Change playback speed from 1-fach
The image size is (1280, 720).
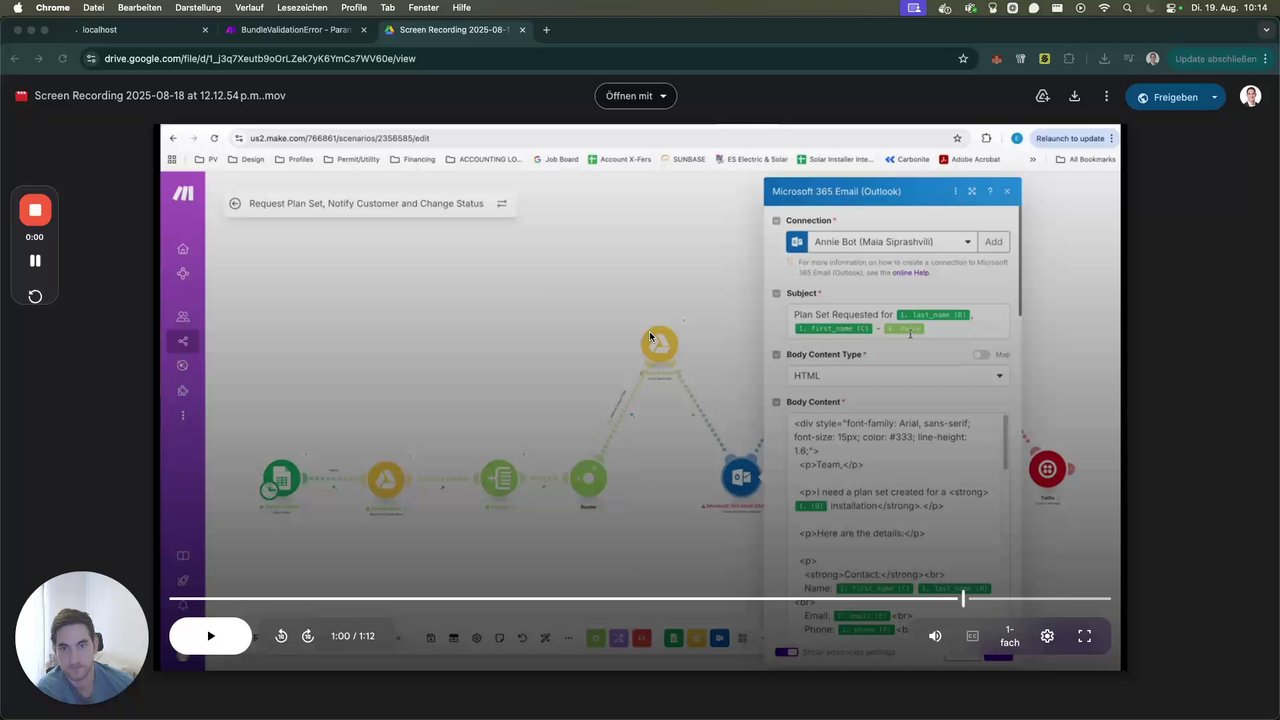click(1010, 636)
